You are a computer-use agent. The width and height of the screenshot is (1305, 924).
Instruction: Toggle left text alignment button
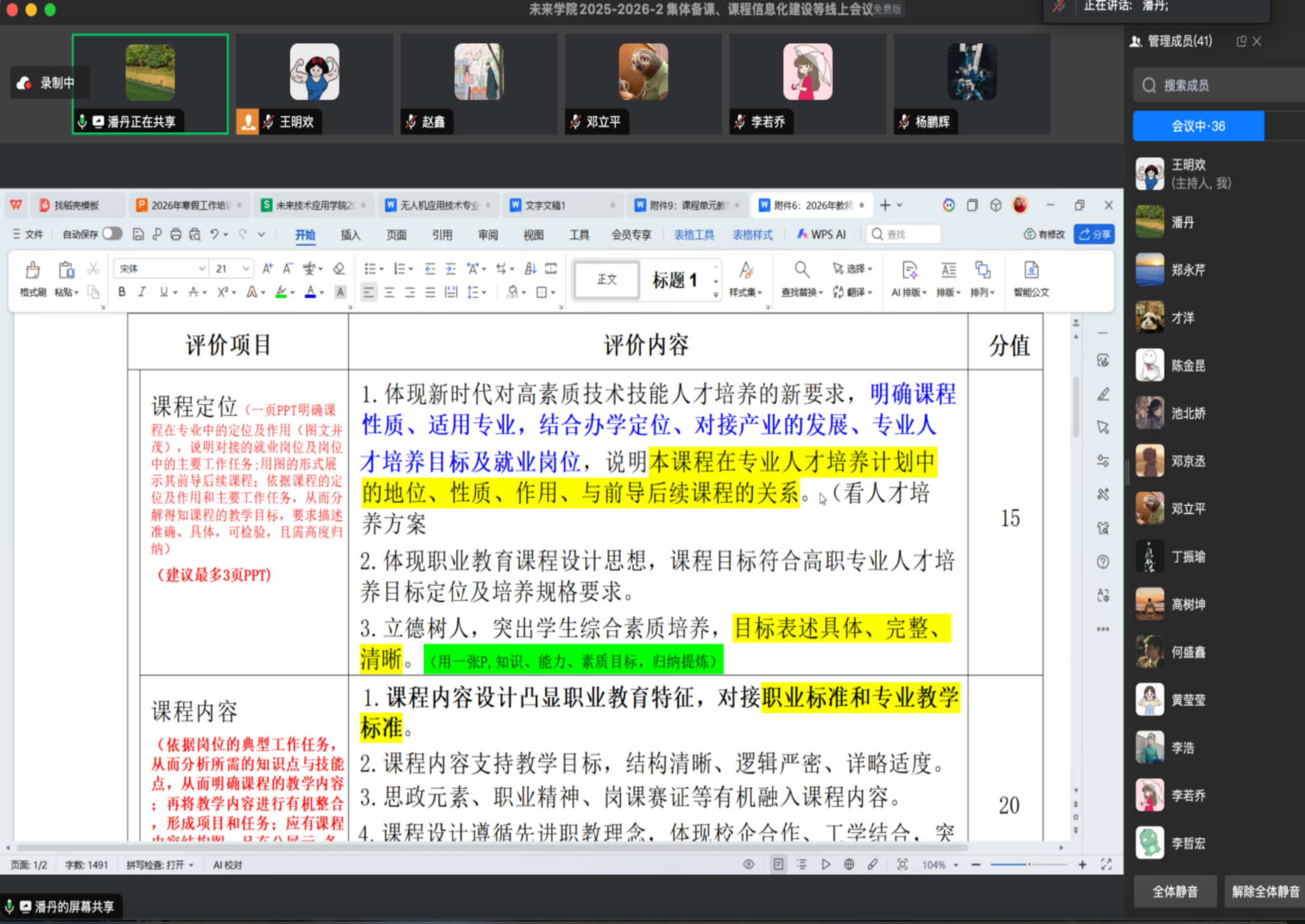tap(368, 292)
